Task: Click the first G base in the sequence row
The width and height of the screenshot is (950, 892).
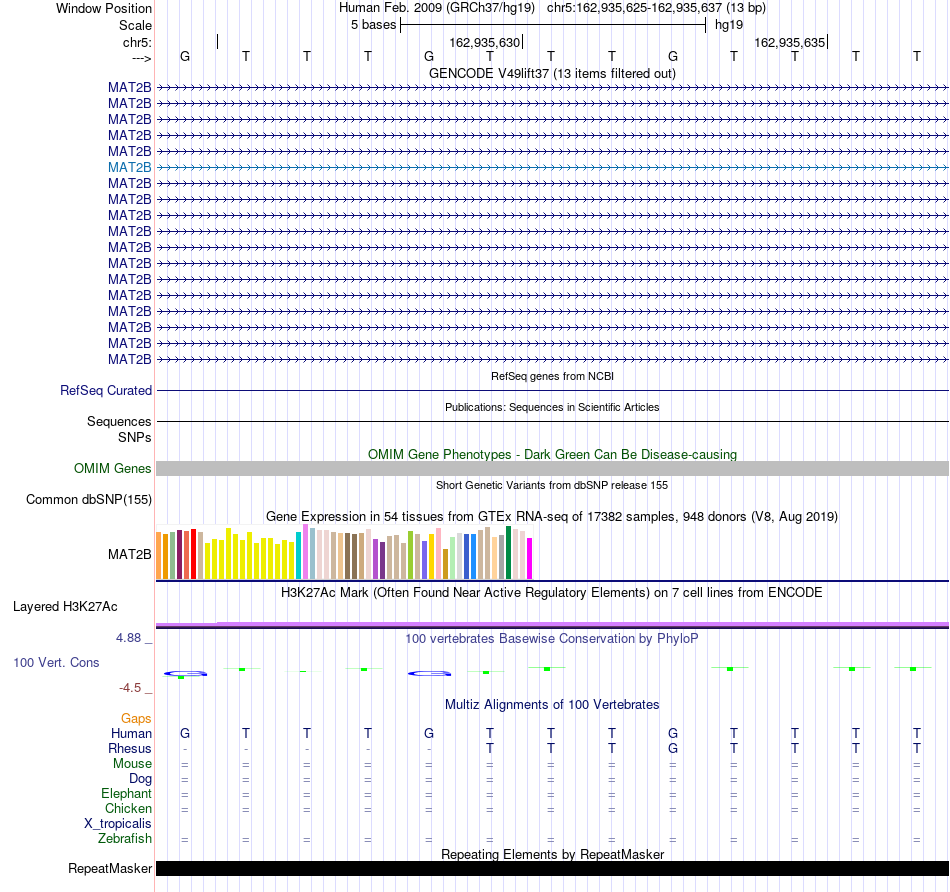Action: click(x=185, y=56)
